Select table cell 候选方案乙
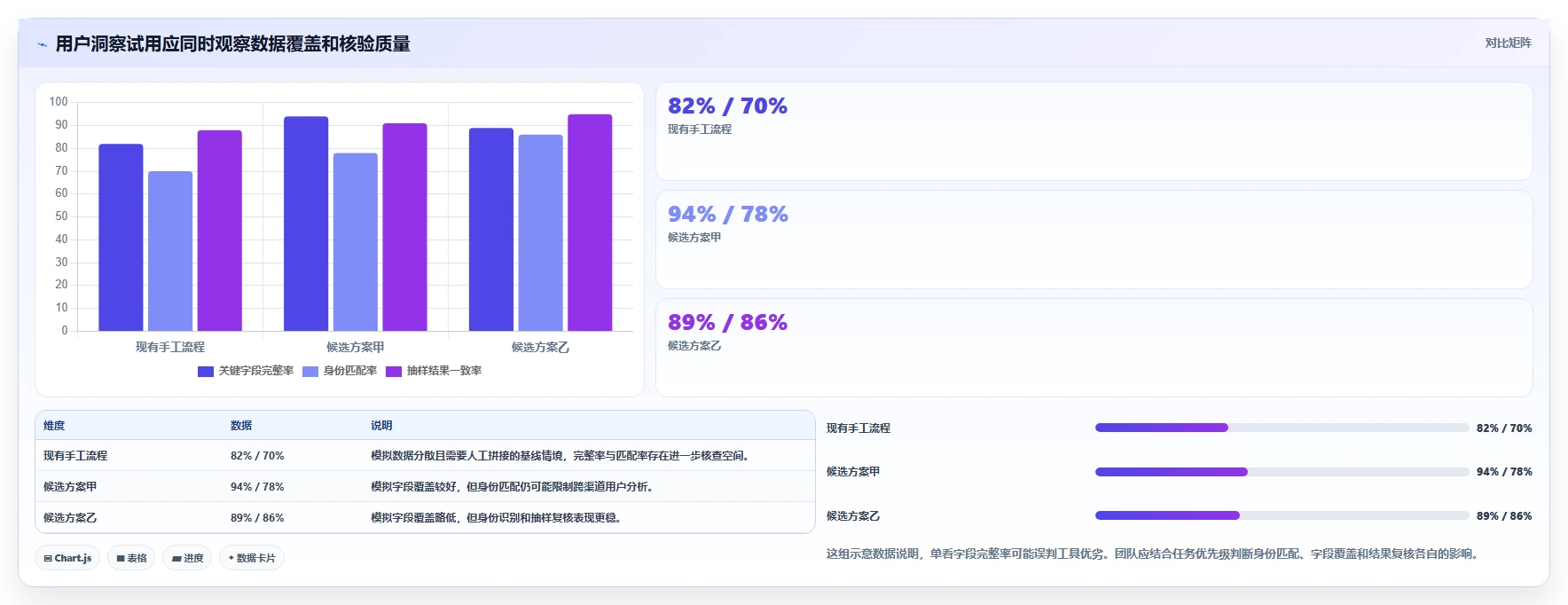The width and height of the screenshot is (1568, 605). pos(70,518)
